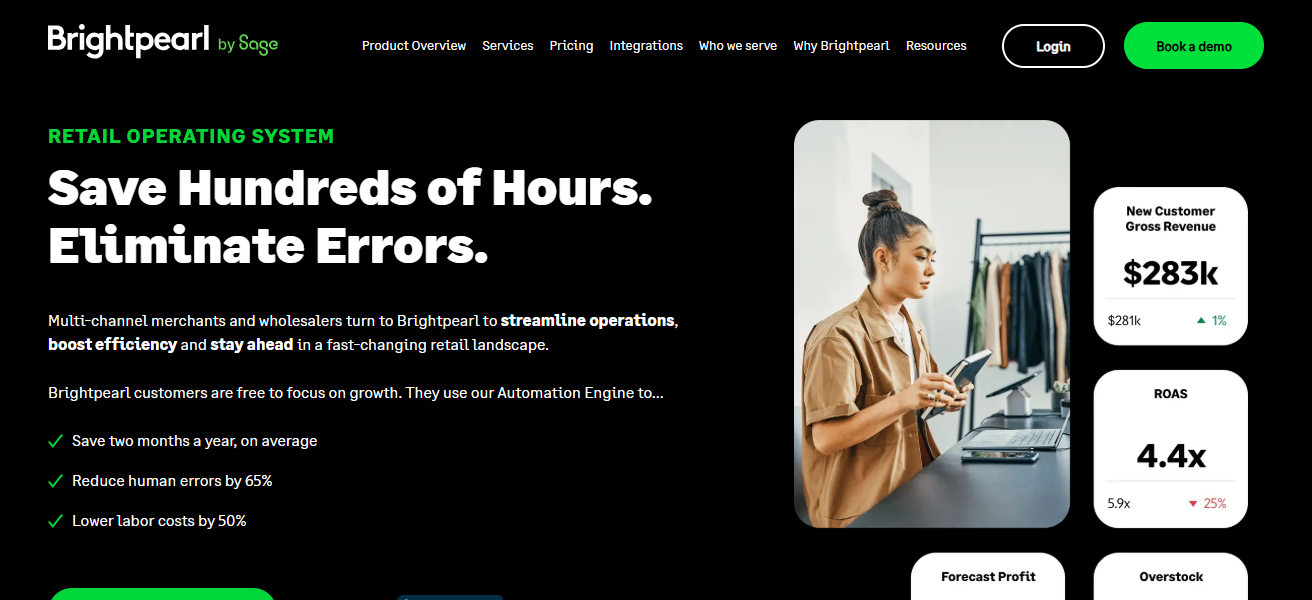Click the Brightpearl by Sage logo

click(163, 41)
